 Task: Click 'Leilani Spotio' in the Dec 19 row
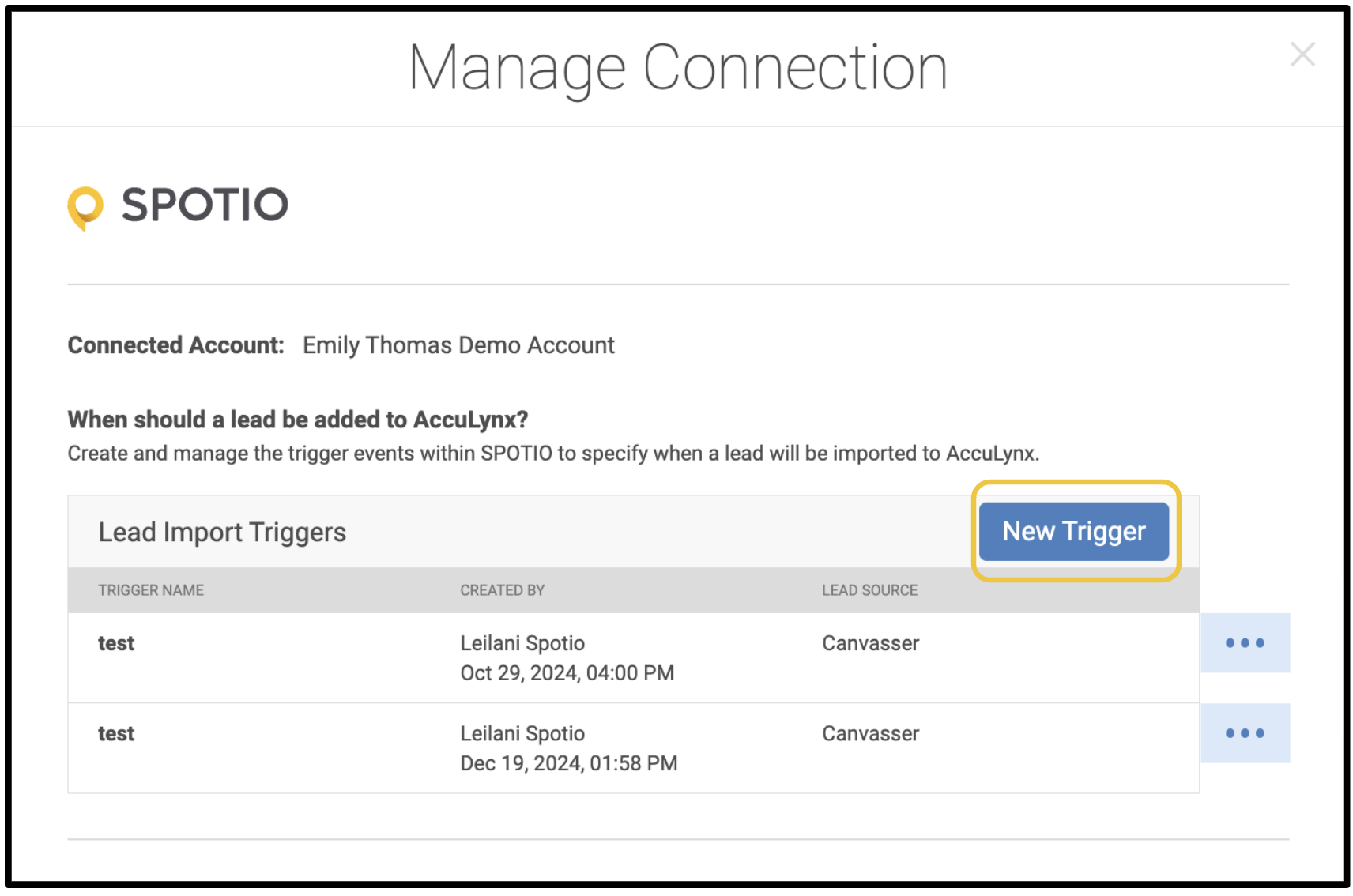tap(522, 733)
